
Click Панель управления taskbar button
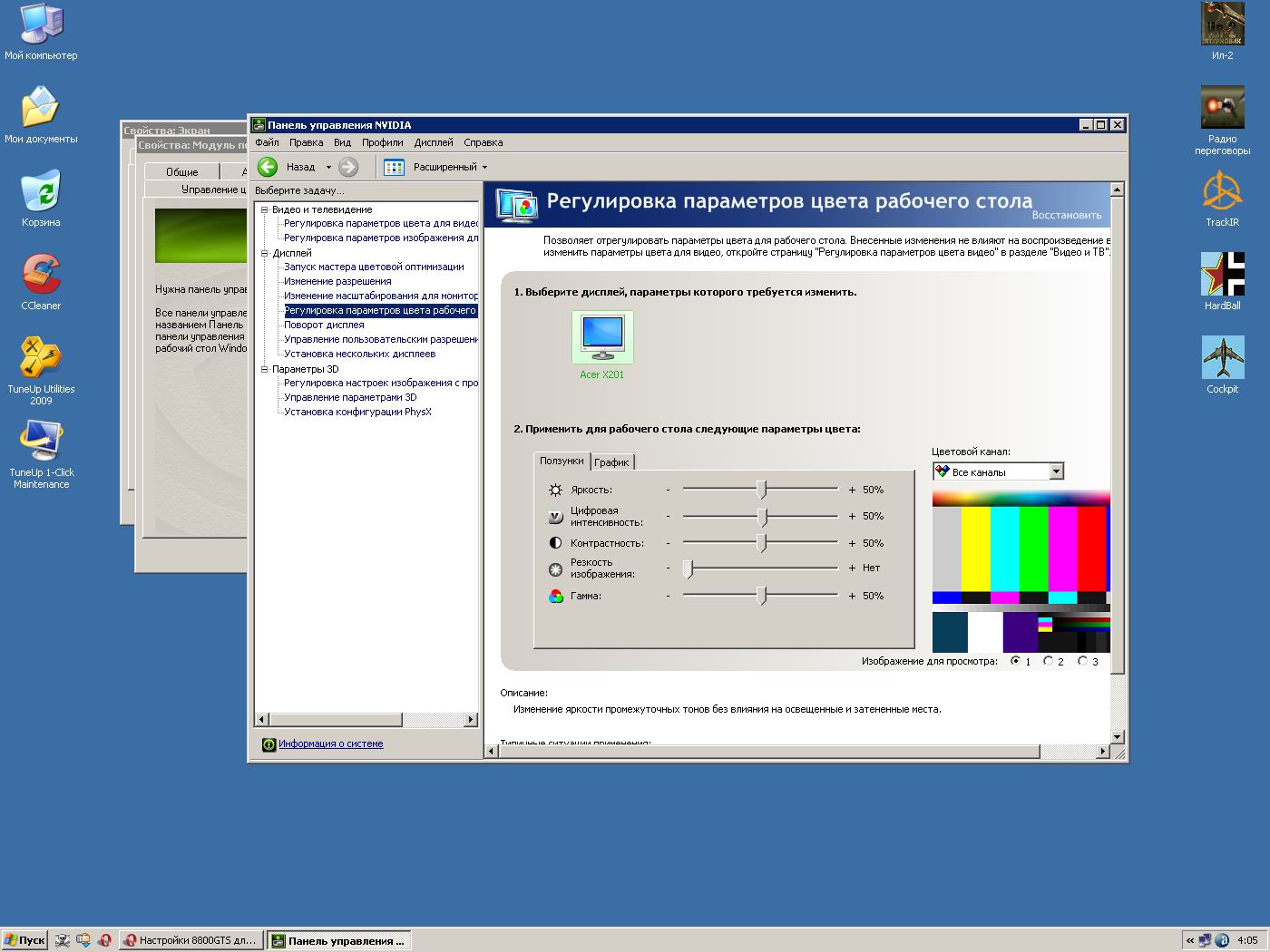[340, 940]
